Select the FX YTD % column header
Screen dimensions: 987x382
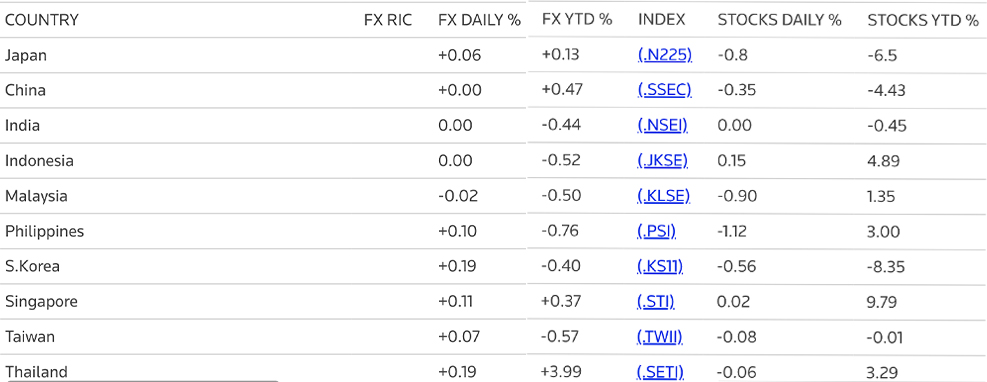click(577, 20)
